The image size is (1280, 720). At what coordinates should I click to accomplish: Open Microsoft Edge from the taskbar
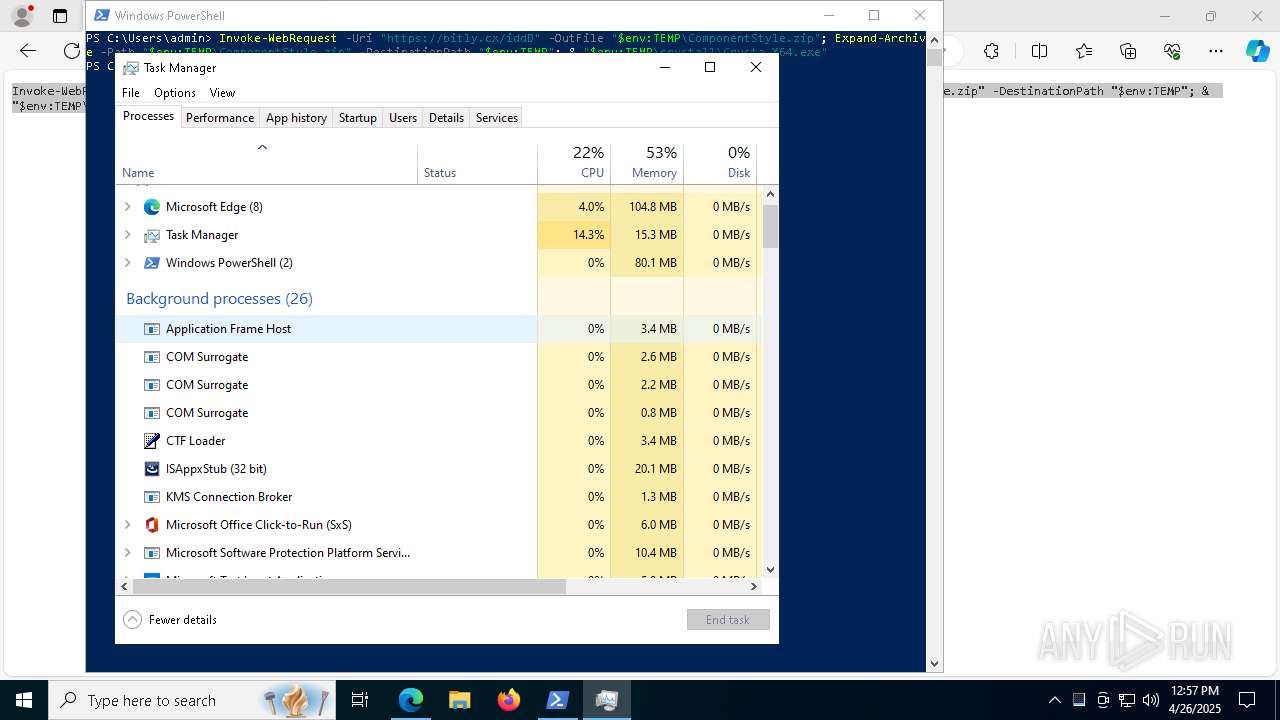coord(411,700)
